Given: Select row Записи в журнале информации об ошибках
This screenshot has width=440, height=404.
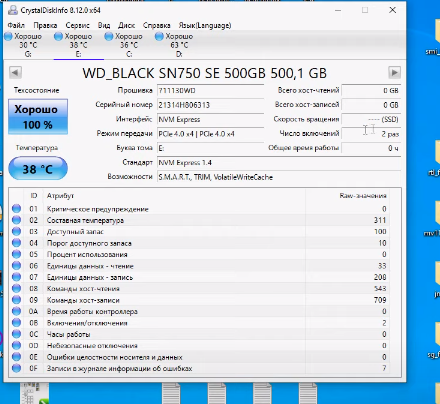Looking at the screenshot, I should pyautogui.click(x=199, y=368).
